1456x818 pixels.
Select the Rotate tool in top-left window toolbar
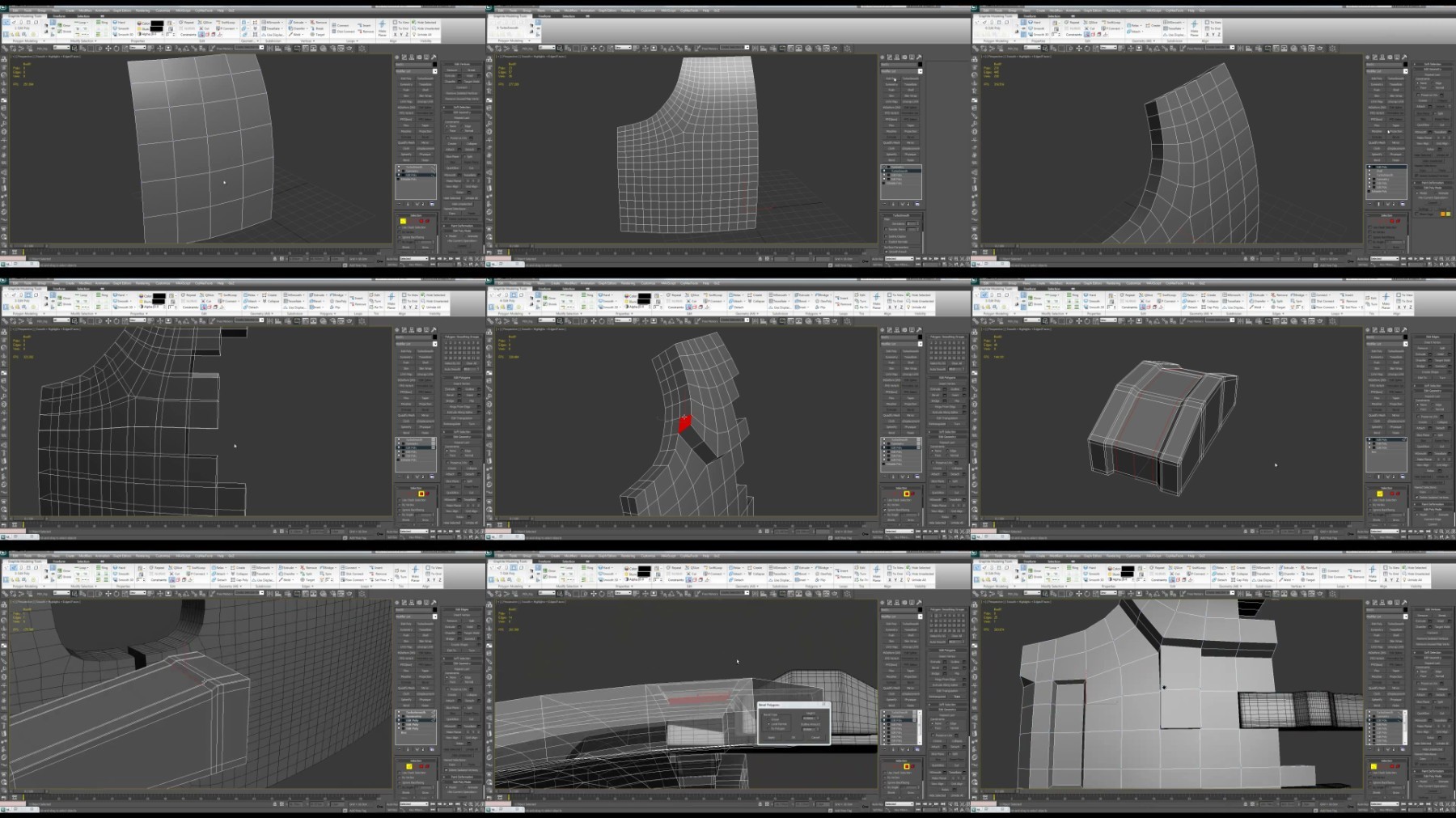[x=117, y=48]
